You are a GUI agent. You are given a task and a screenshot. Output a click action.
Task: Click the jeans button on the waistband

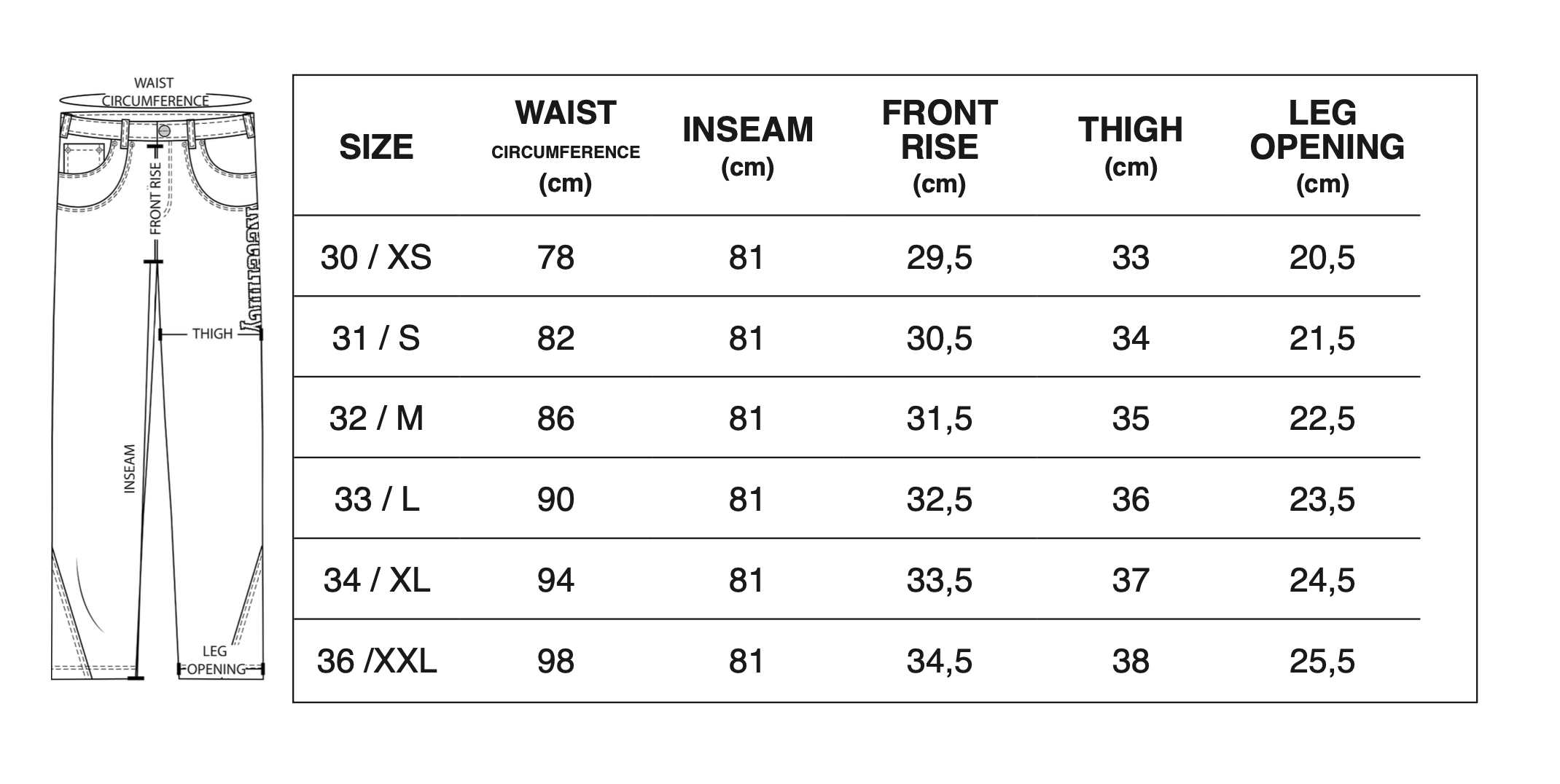(164, 131)
